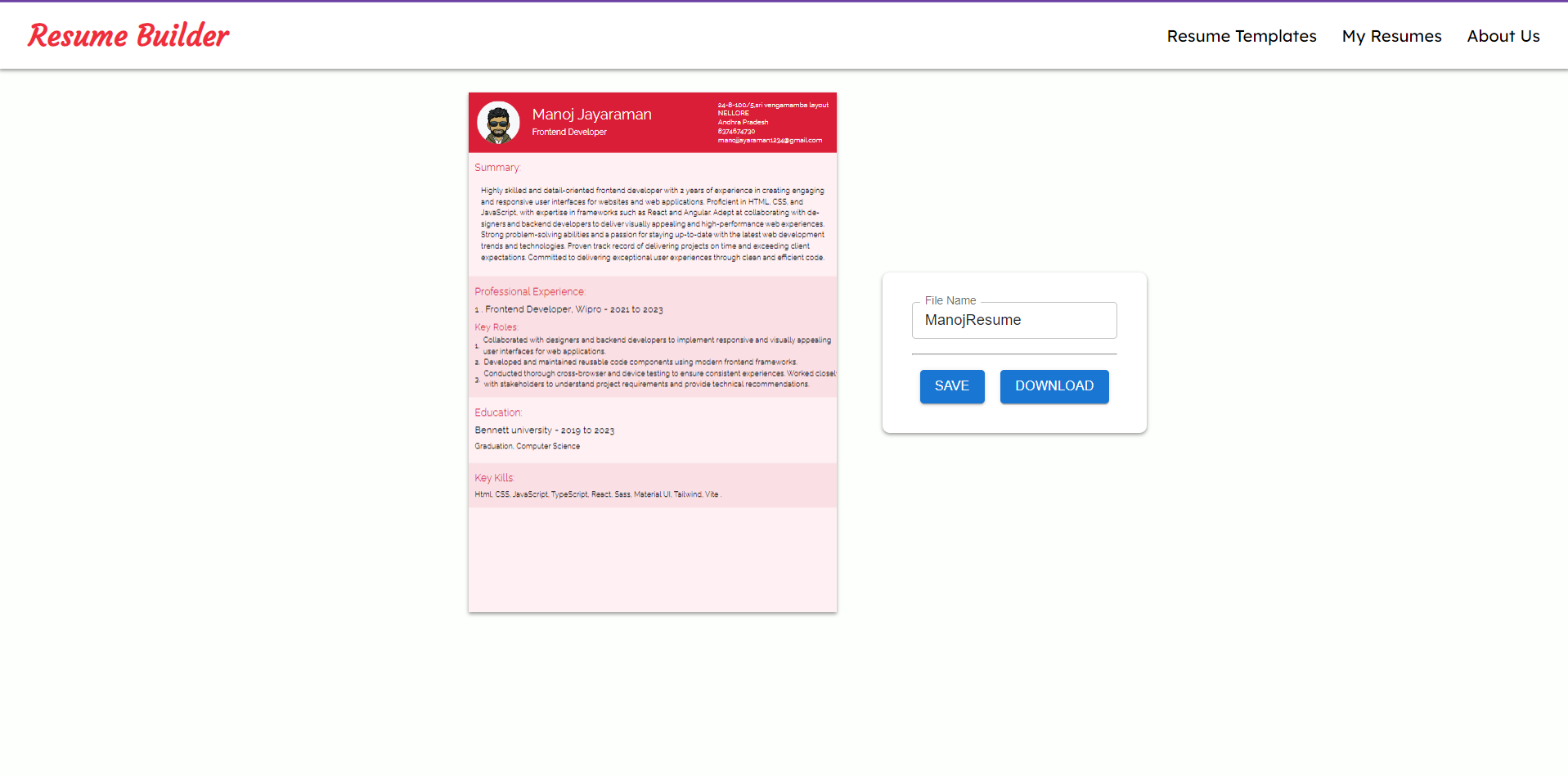Click the Key Kills skills list

click(x=597, y=494)
